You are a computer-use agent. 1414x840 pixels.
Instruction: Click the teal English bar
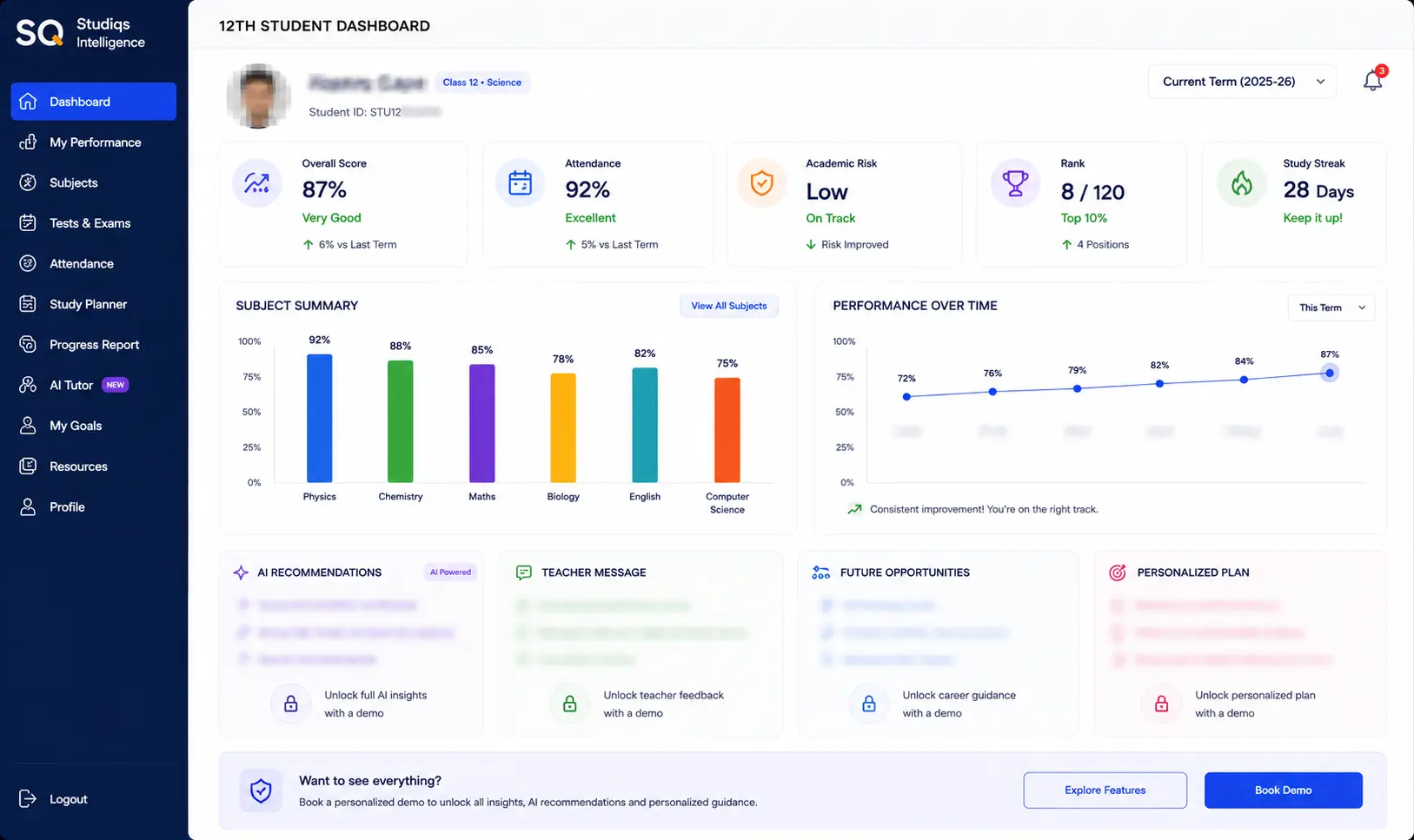[x=645, y=425]
